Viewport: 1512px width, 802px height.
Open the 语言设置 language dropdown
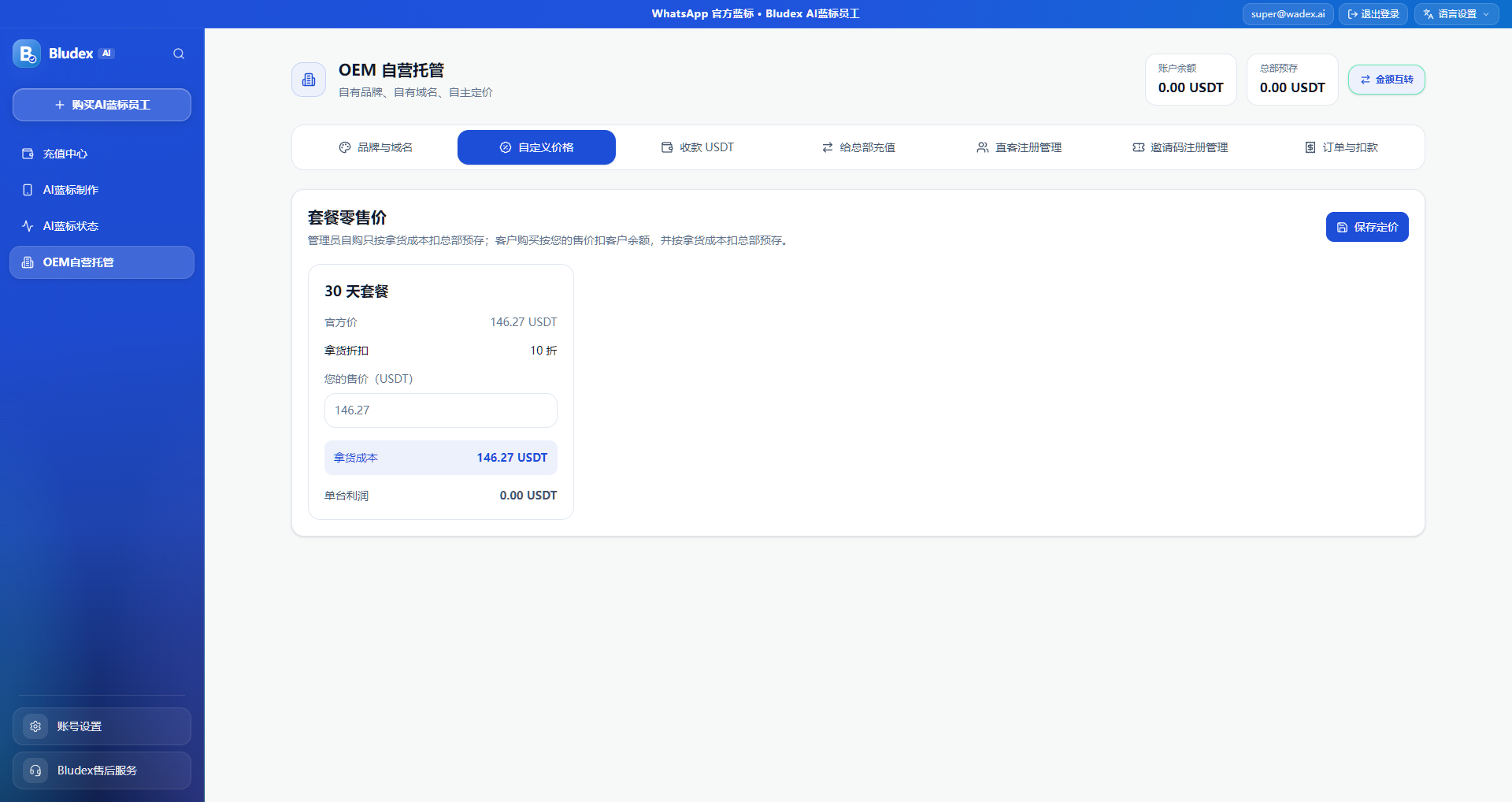pos(1456,14)
